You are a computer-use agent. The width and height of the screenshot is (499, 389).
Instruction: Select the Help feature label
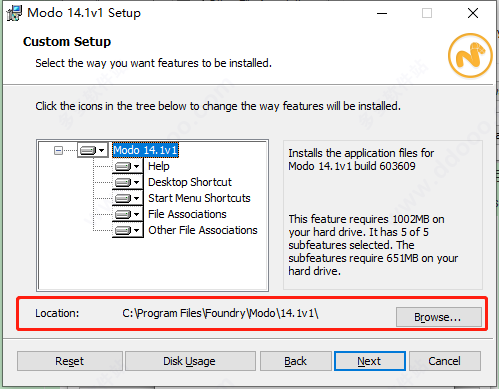point(159,166)
